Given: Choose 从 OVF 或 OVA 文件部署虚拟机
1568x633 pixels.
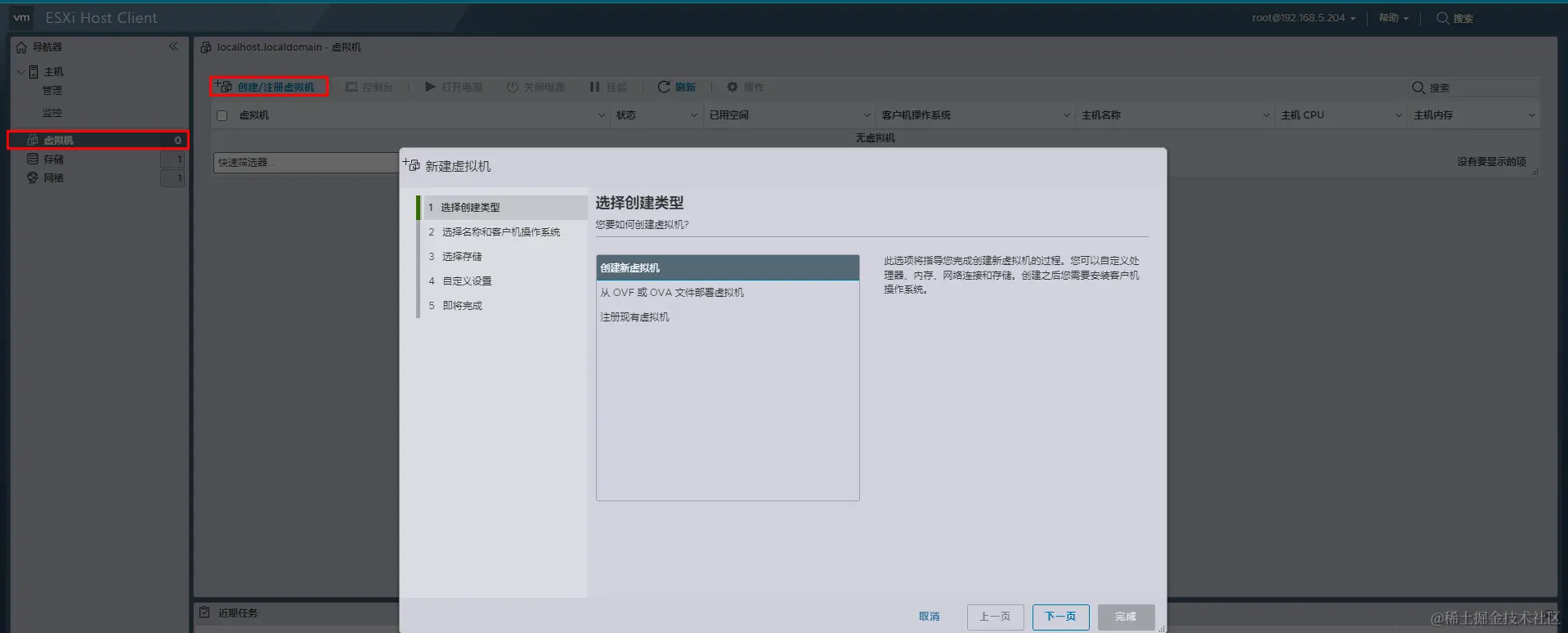Looking at the screenshot, I should tap(728, 292).
